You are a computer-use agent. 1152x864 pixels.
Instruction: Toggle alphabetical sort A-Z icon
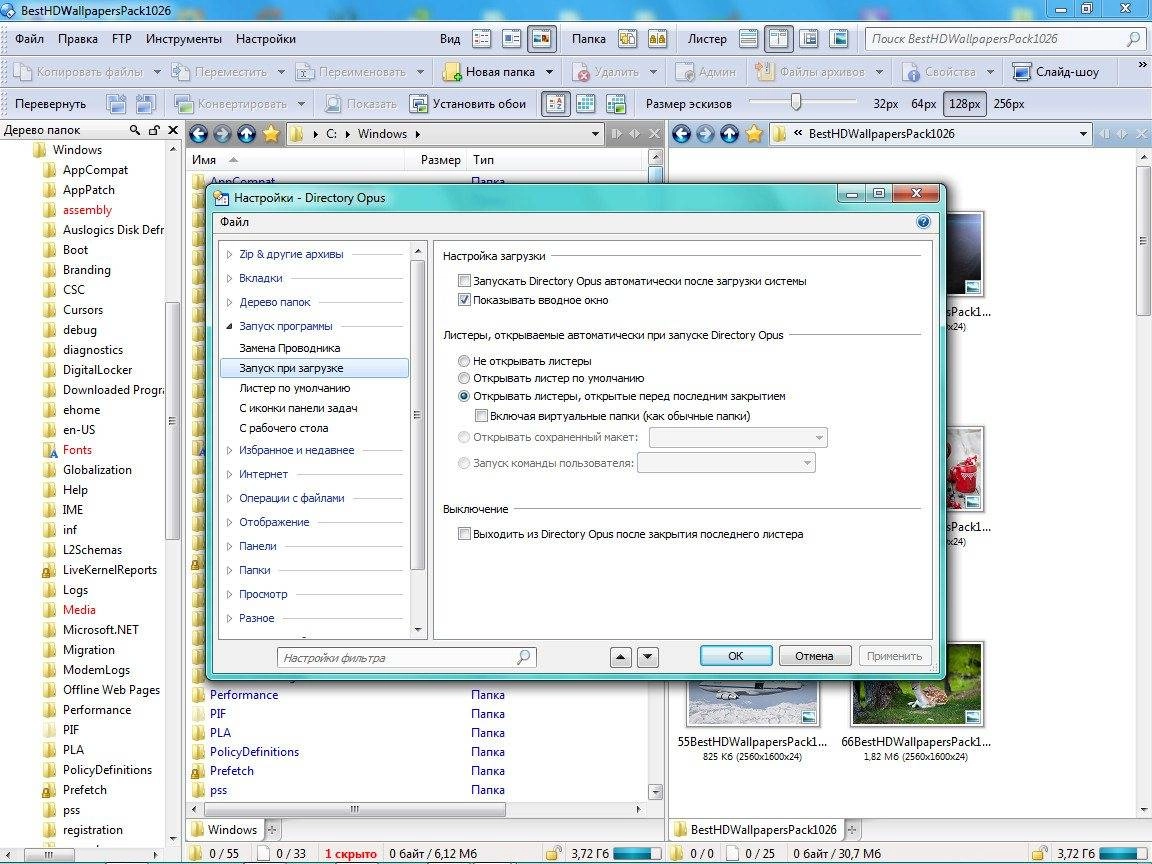[x=555, y=104]
